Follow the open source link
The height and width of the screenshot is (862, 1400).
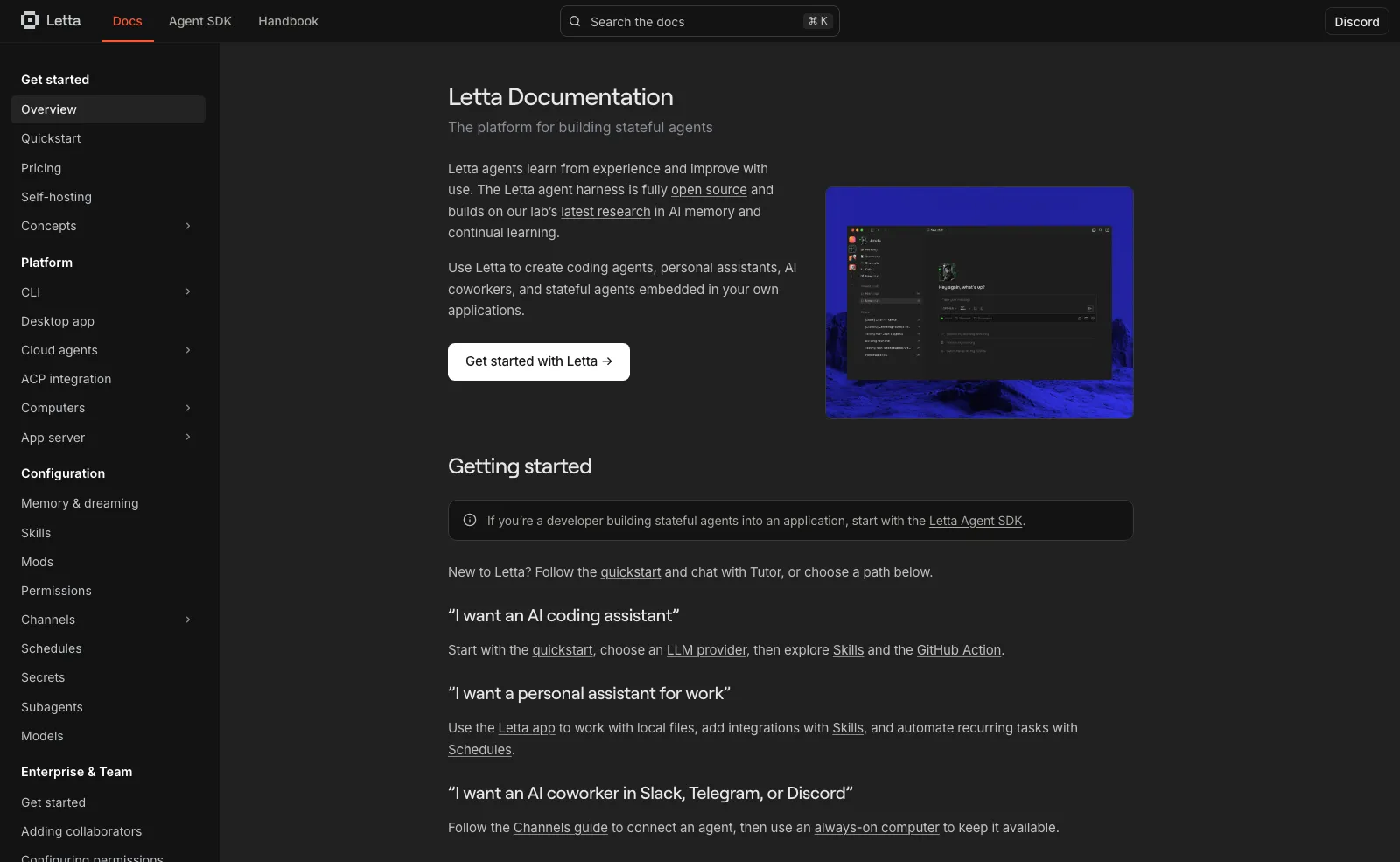[709, 190]
